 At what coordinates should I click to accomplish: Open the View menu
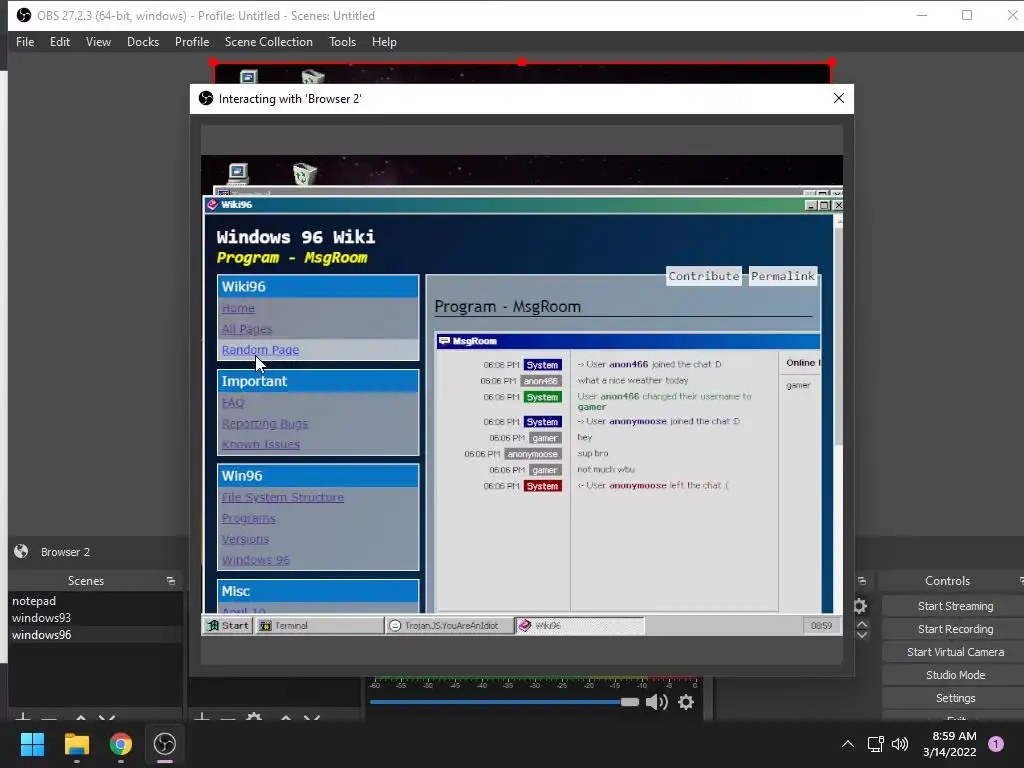pos(98,42)
